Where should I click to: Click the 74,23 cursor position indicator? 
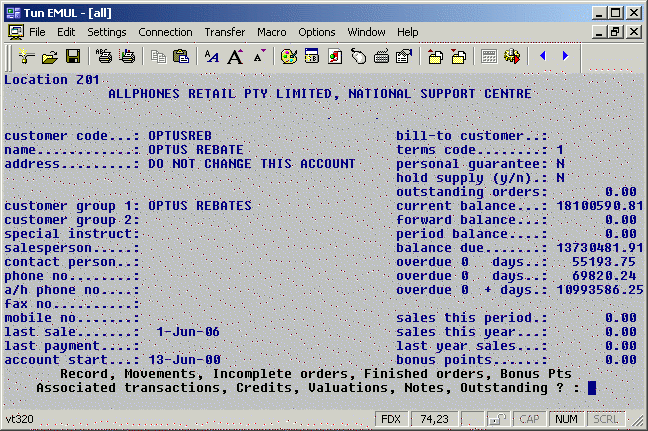[x=434, y=419]
